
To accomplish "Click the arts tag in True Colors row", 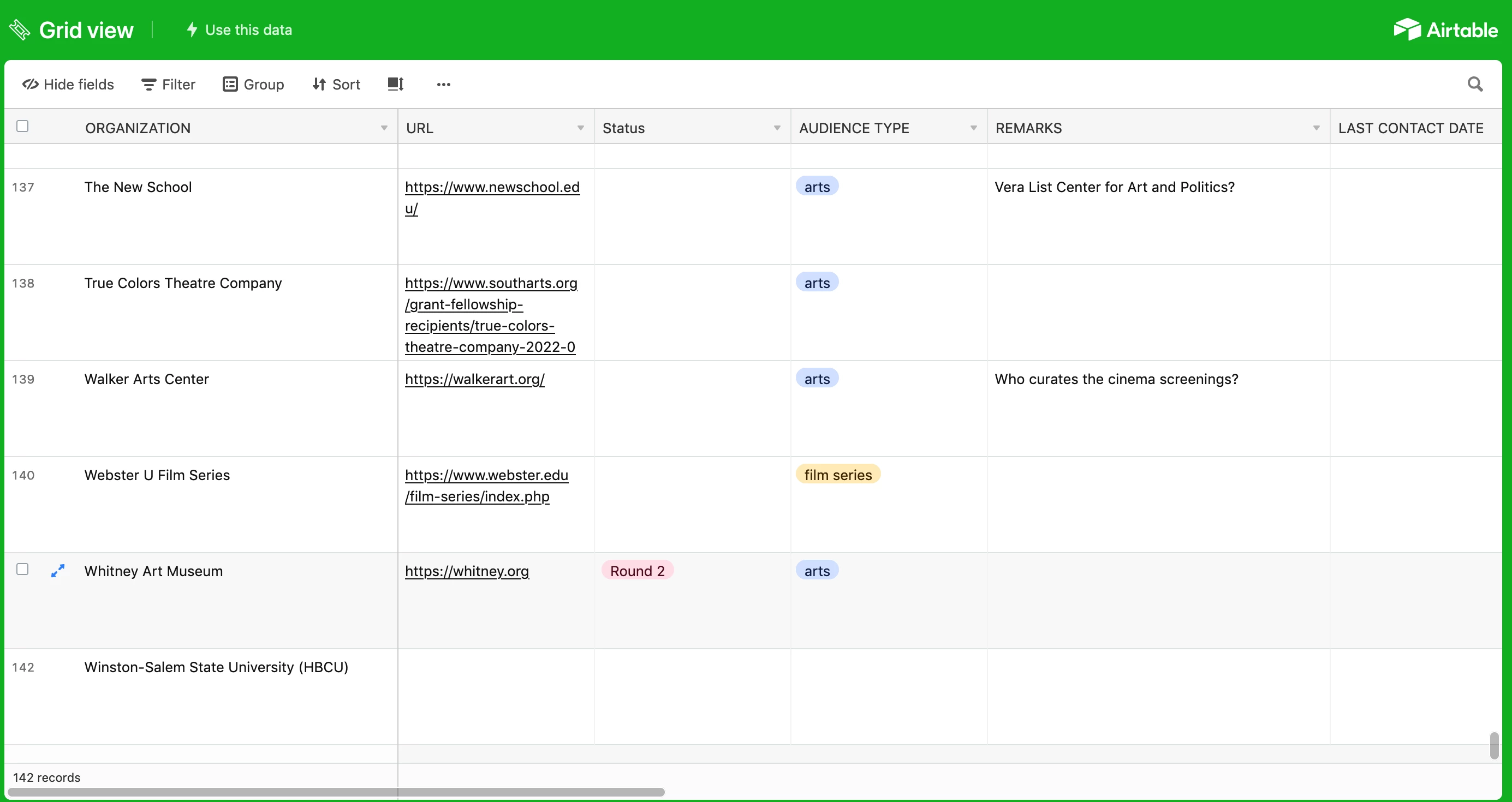I will tap(817, 283).
